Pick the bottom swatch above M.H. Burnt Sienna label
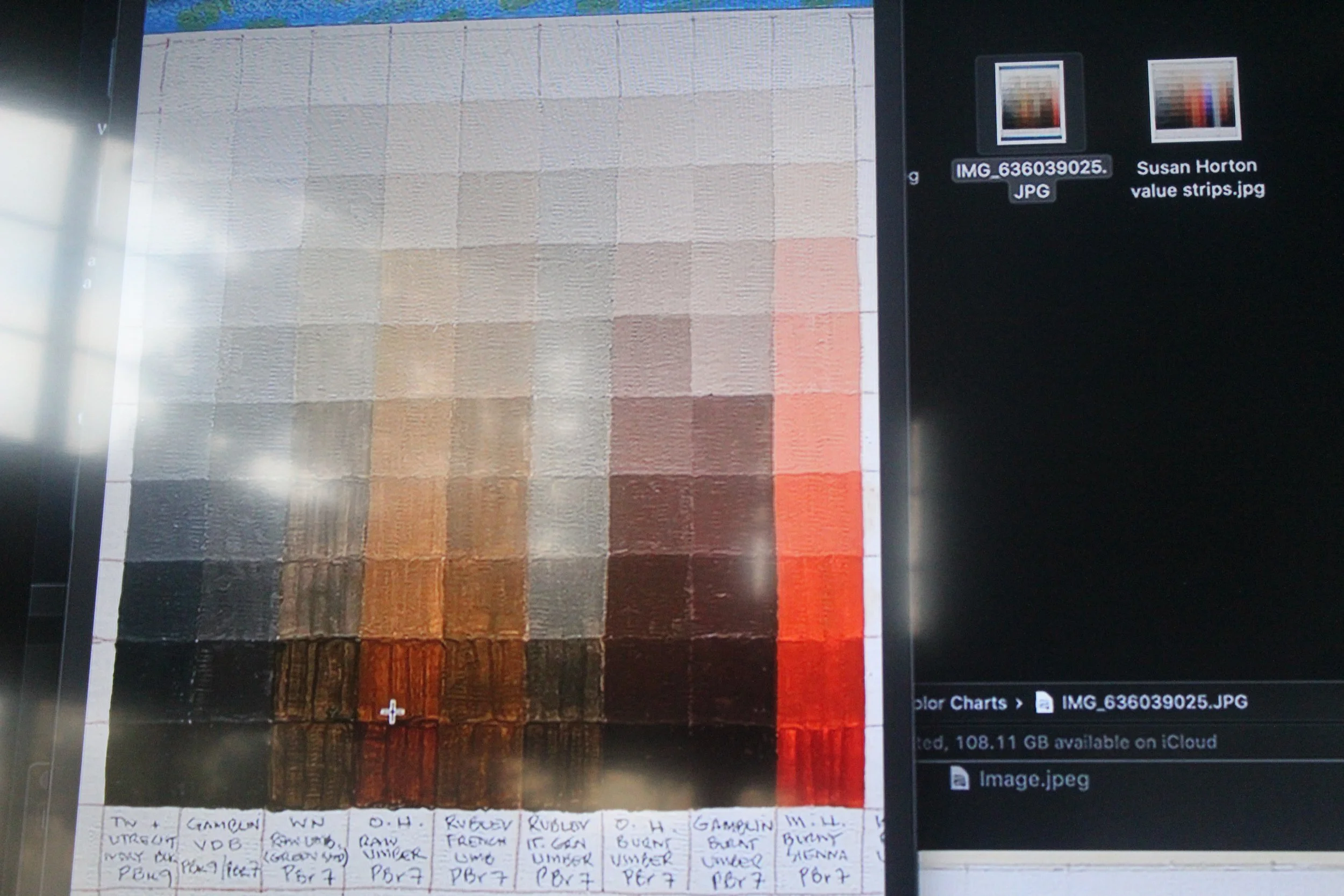Image resolution: width=1344 pixels, height=896 pixels. coord(820,766)
